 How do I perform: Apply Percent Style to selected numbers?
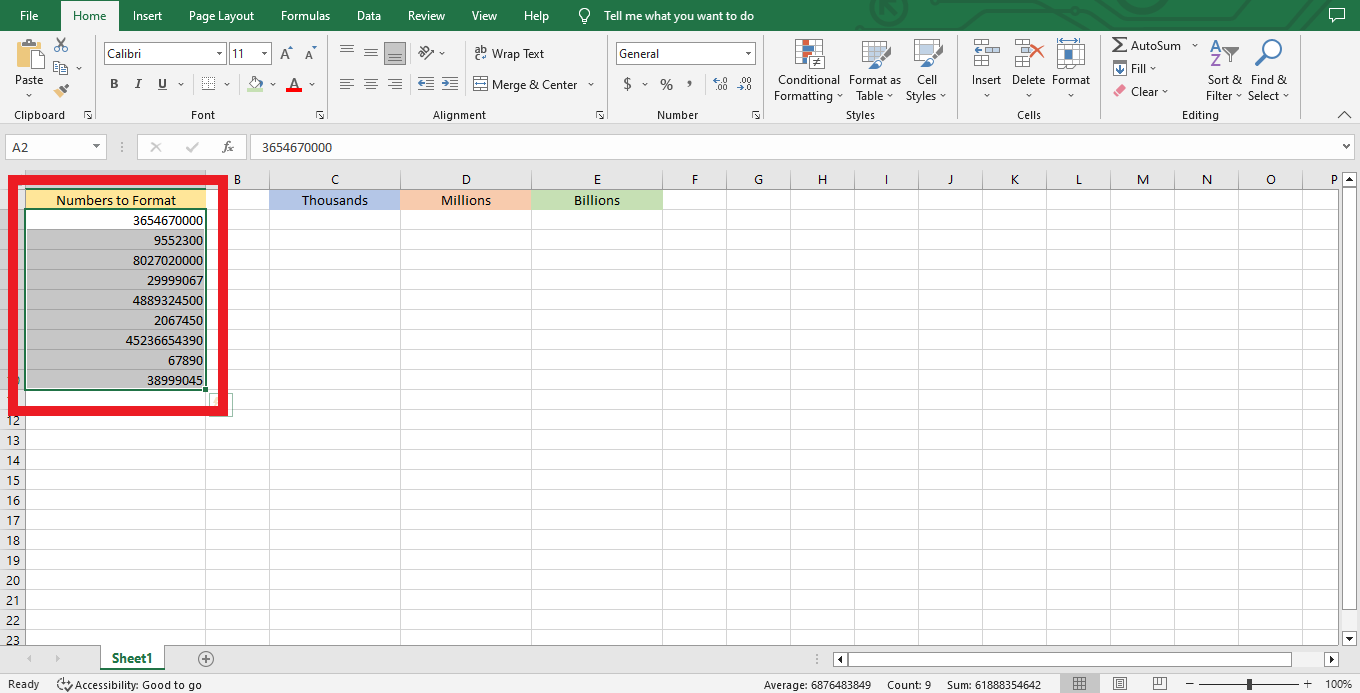click(665, 85)
